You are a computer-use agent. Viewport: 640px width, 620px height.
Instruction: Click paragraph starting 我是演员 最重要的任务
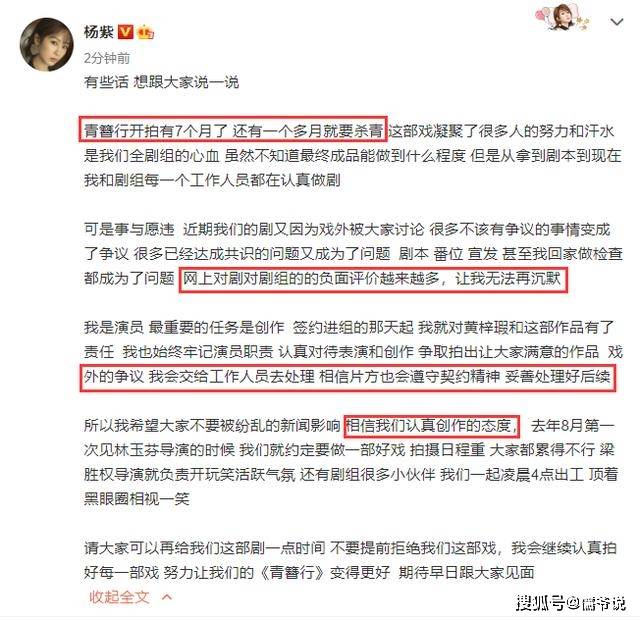point(353,352)
